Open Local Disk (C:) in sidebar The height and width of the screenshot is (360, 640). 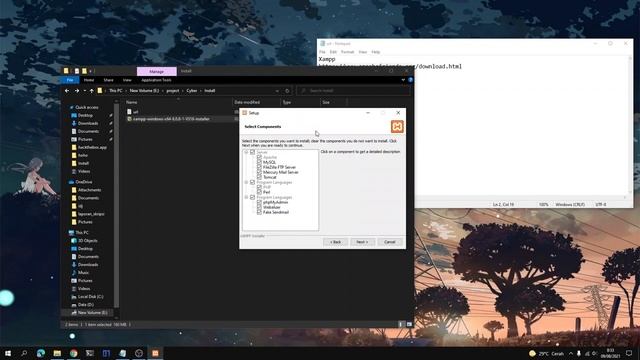pos(90,297)
